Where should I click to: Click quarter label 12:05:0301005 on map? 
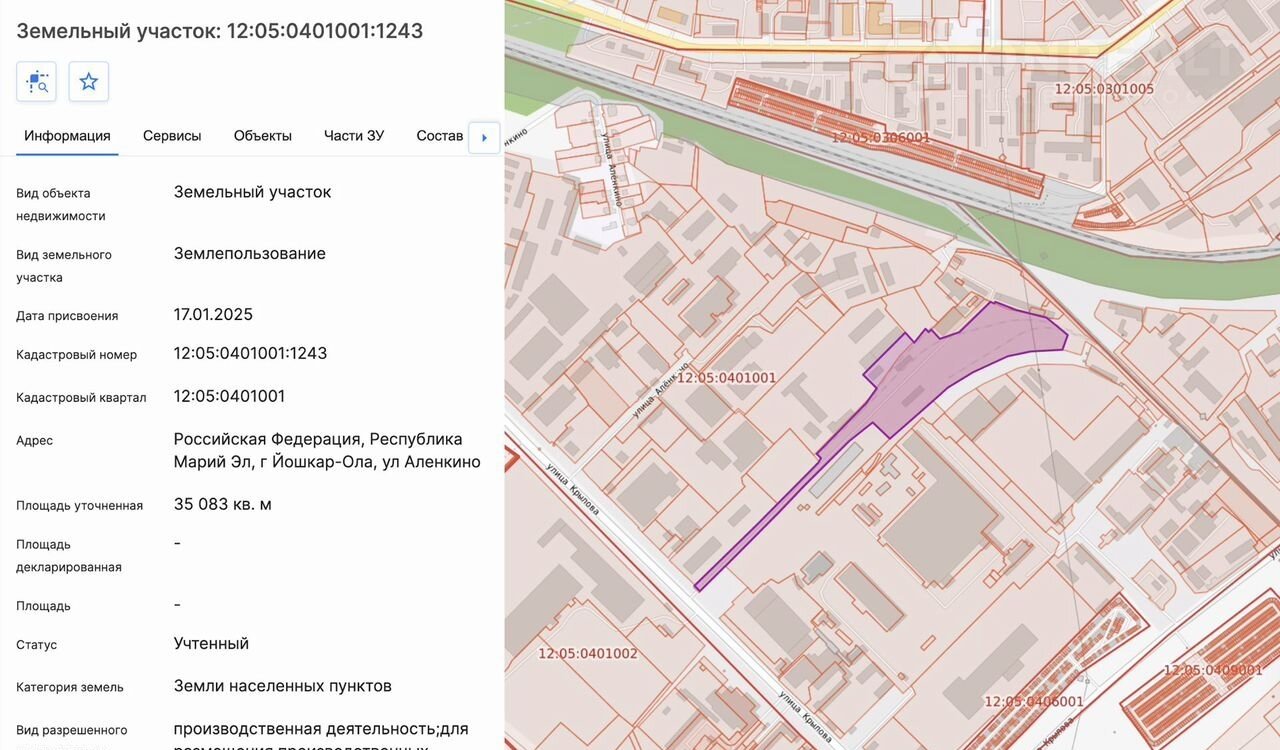tap(1104, 89)
